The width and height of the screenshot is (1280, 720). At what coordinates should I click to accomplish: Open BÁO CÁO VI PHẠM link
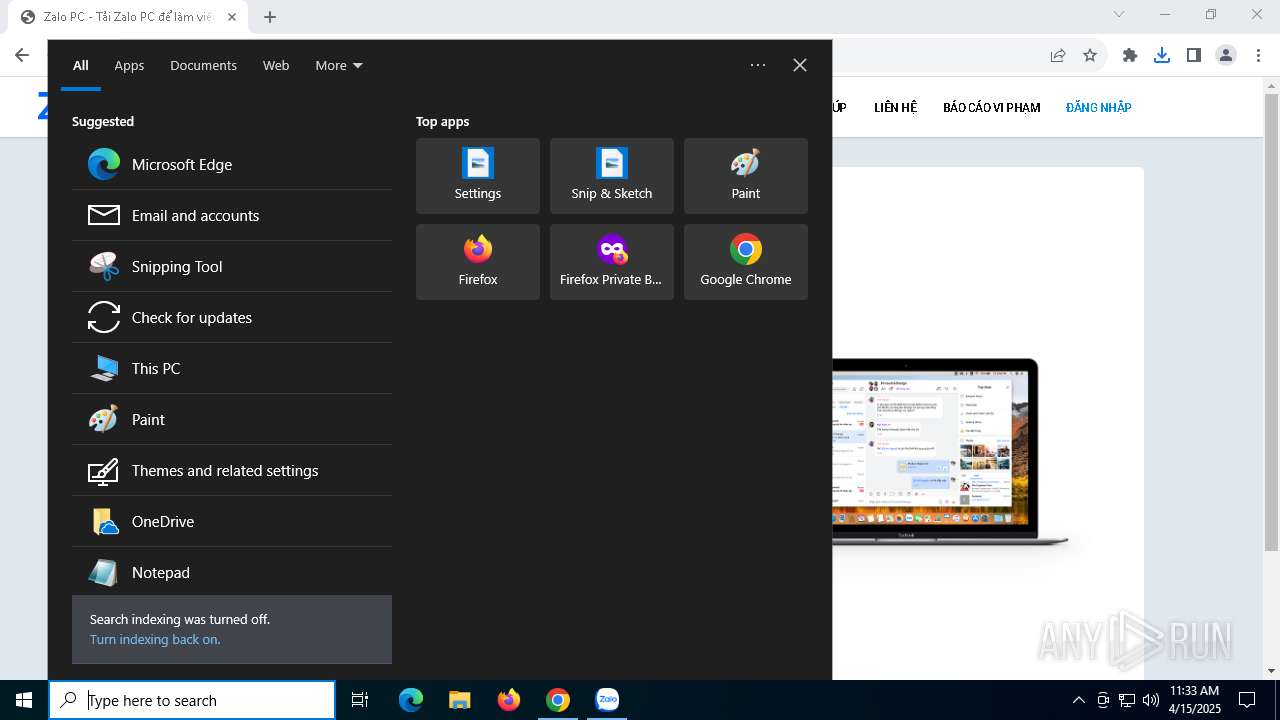coord(992,107)
